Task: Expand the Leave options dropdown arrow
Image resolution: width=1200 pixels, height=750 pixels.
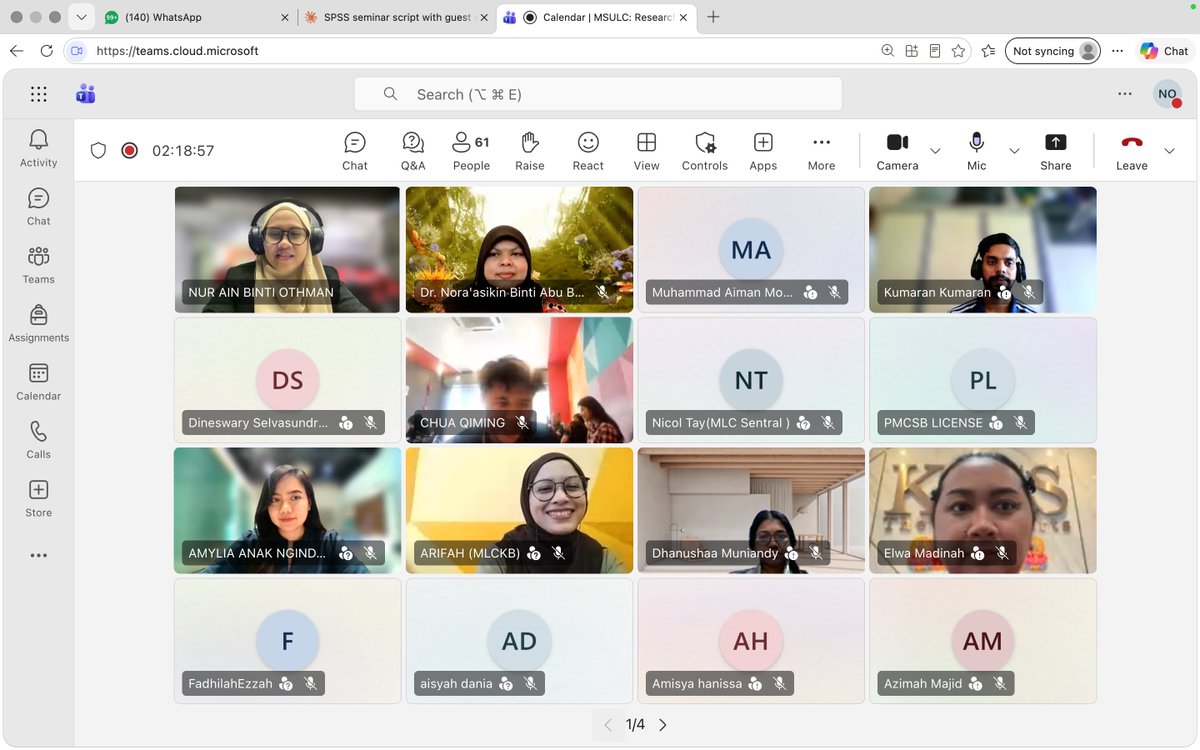Action: (x=1169, y=151)
